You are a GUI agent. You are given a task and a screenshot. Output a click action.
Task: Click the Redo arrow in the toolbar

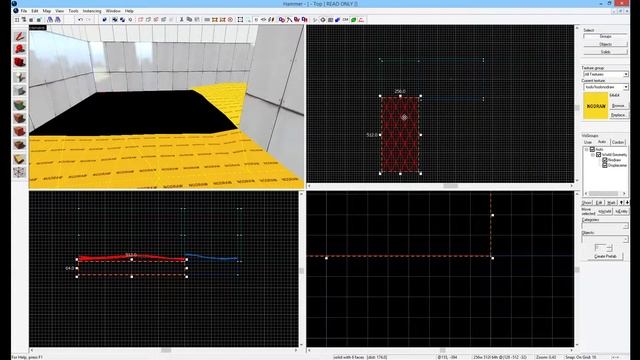(88, 20)
